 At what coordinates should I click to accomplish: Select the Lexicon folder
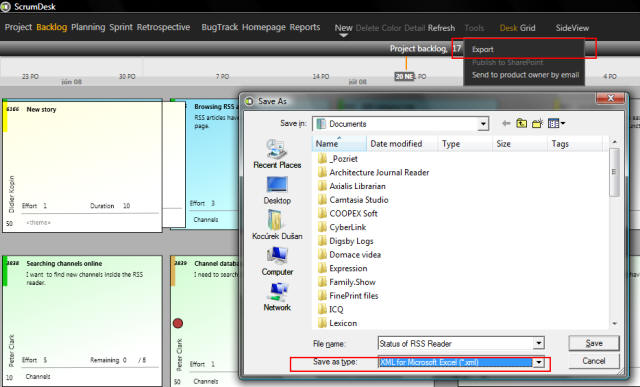click(x=338, y=323)
